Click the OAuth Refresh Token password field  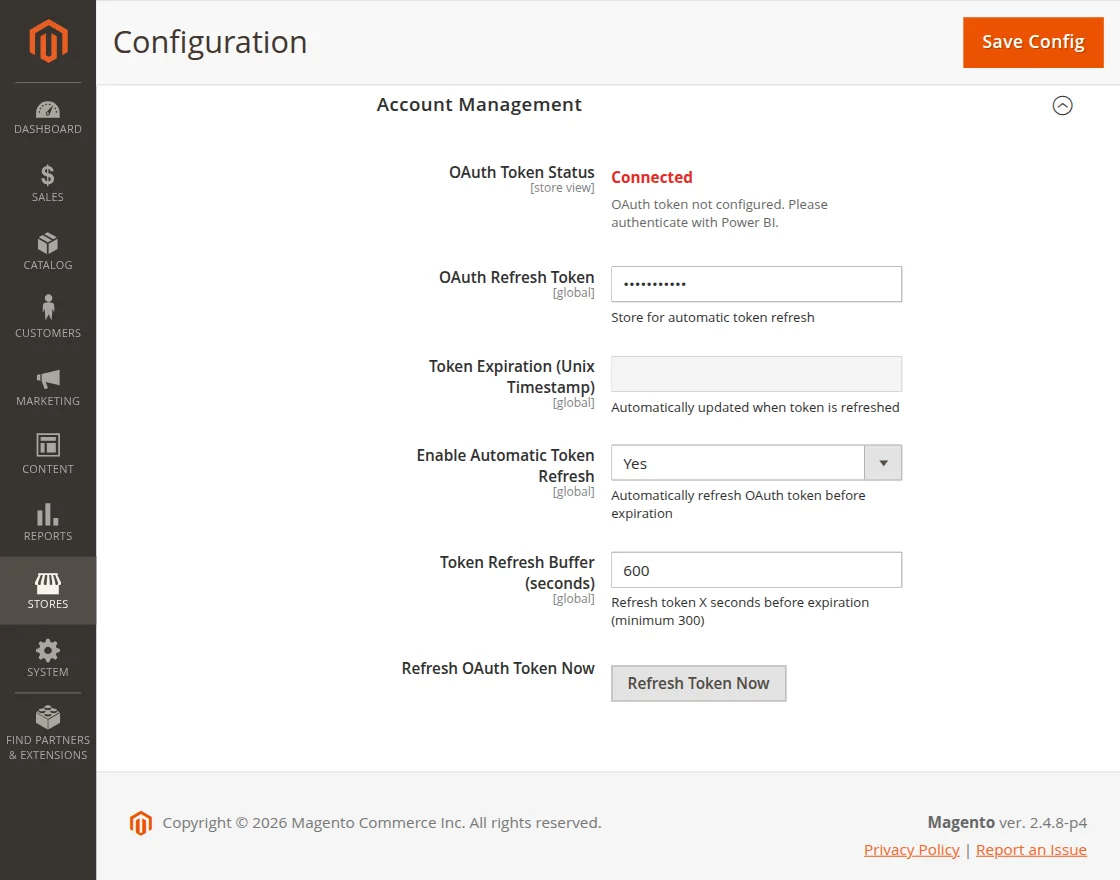click(x=756, y=284)
